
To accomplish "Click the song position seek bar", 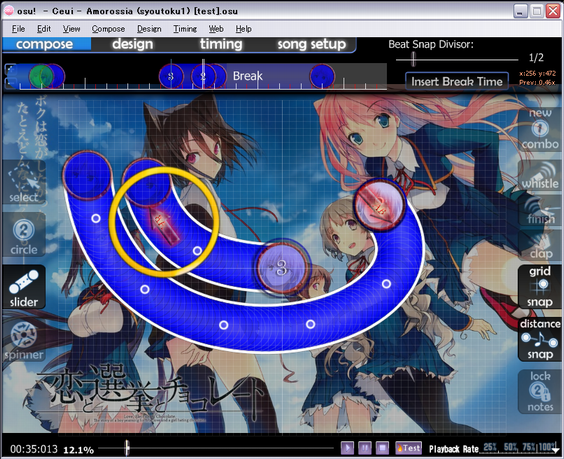I will [216, 448].
